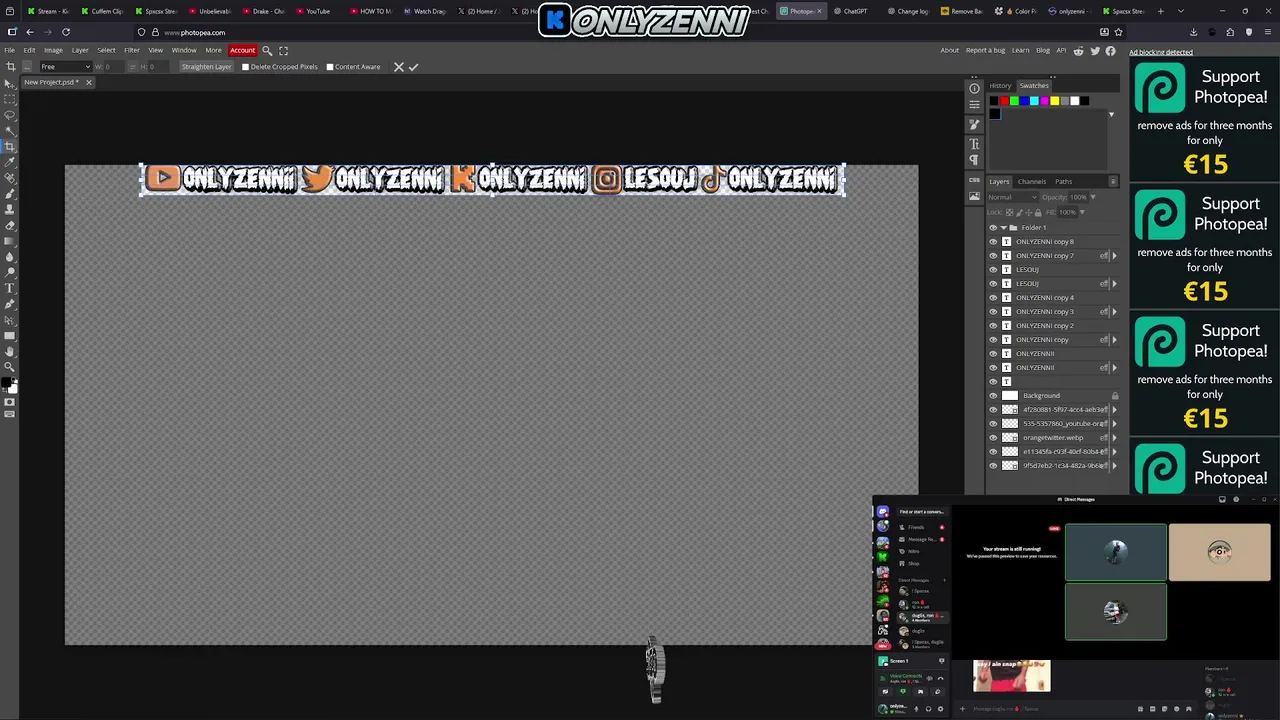Open the Learn link
Screen dimensions: 1280x720
1020,50
